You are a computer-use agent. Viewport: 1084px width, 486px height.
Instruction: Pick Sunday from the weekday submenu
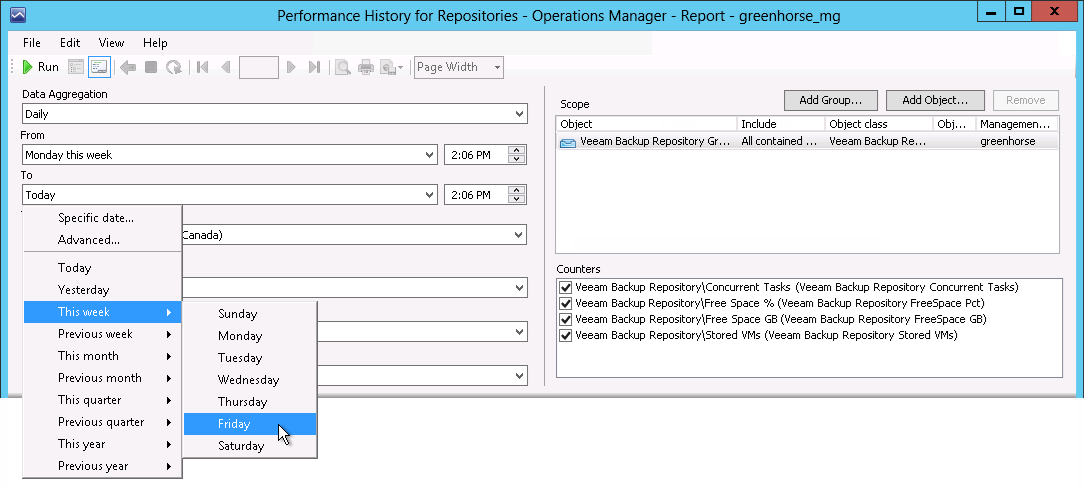[250, 314]
